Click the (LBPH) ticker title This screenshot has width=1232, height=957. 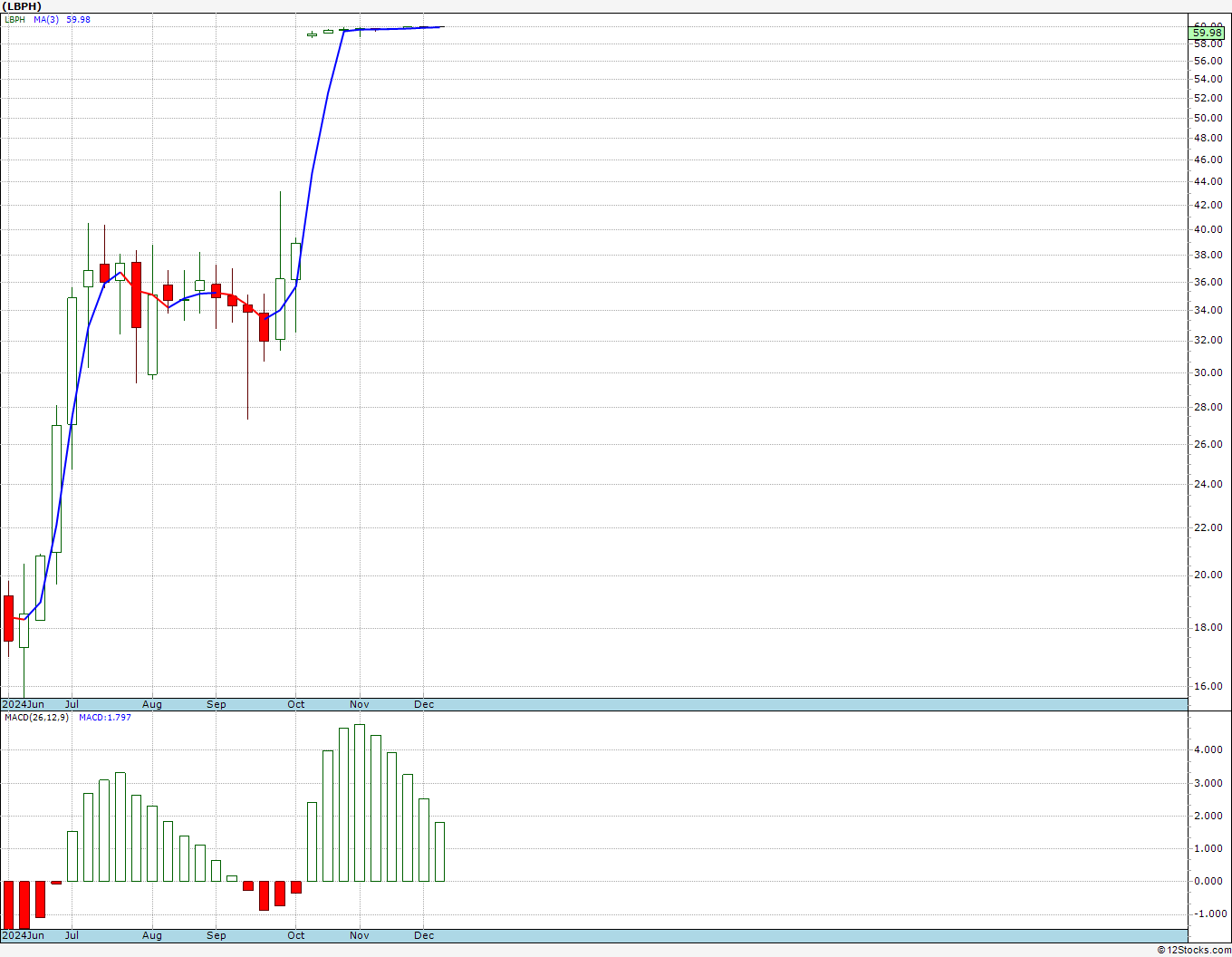(x=22, y=6)
